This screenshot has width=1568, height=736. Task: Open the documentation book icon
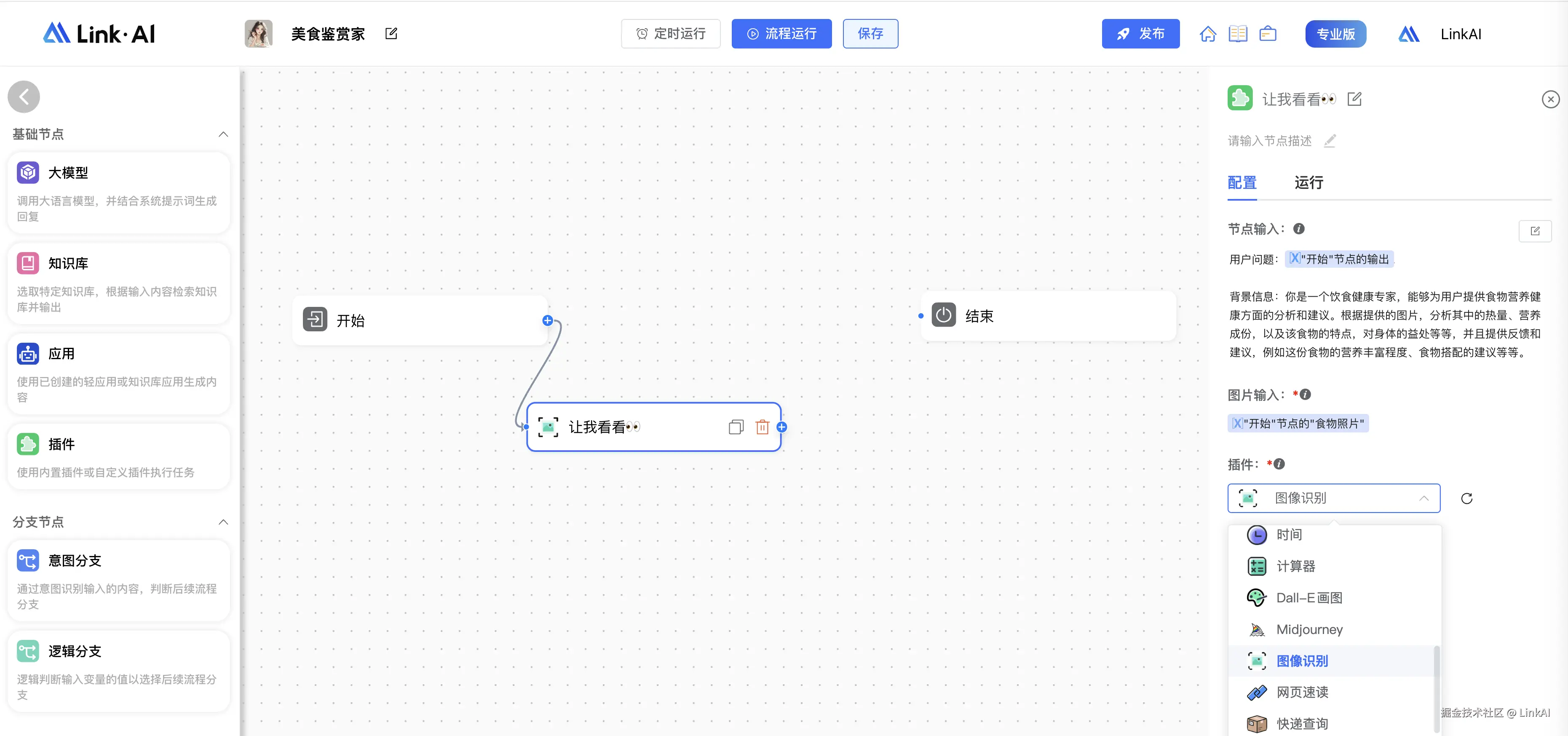point(1237,34)
